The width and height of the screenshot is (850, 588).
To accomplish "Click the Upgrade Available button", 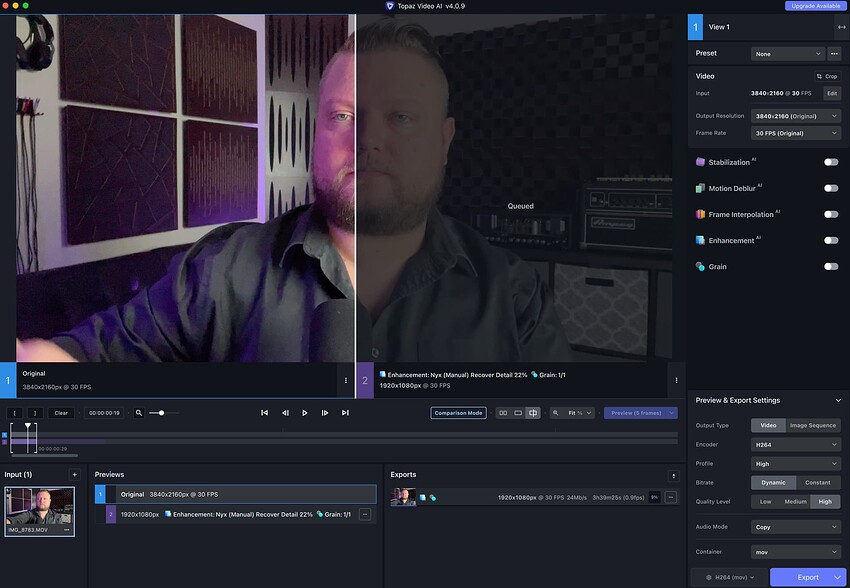I will (x=814, y=6).
